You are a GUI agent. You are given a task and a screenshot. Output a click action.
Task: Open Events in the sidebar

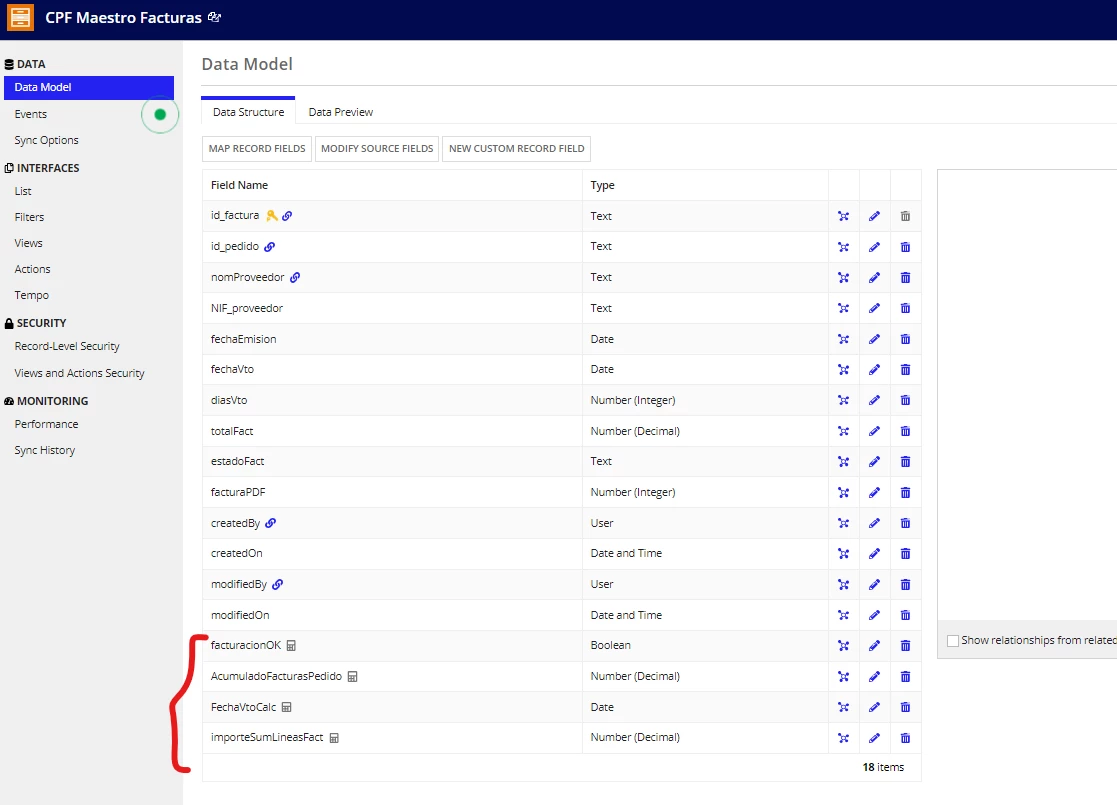tap(31, 114)
